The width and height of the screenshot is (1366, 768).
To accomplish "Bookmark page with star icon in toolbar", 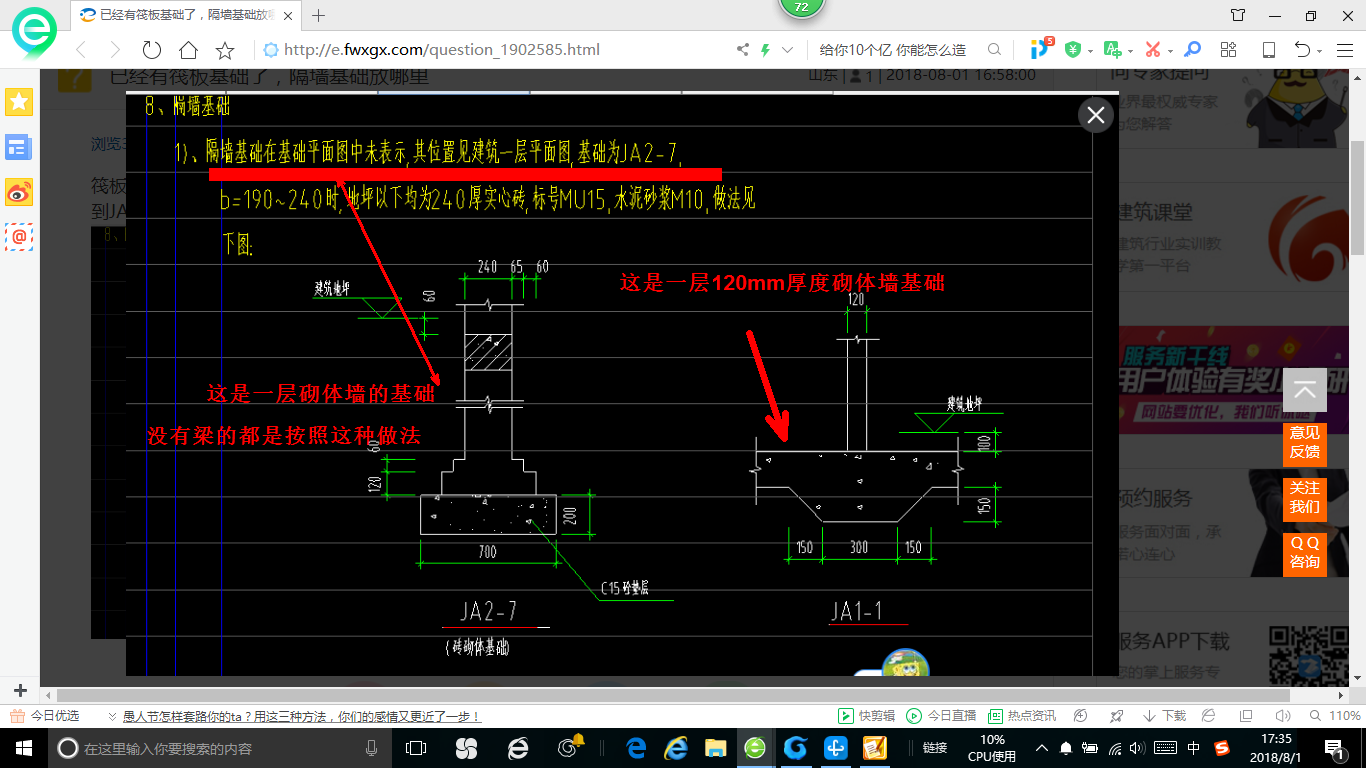I will [225, 50].
